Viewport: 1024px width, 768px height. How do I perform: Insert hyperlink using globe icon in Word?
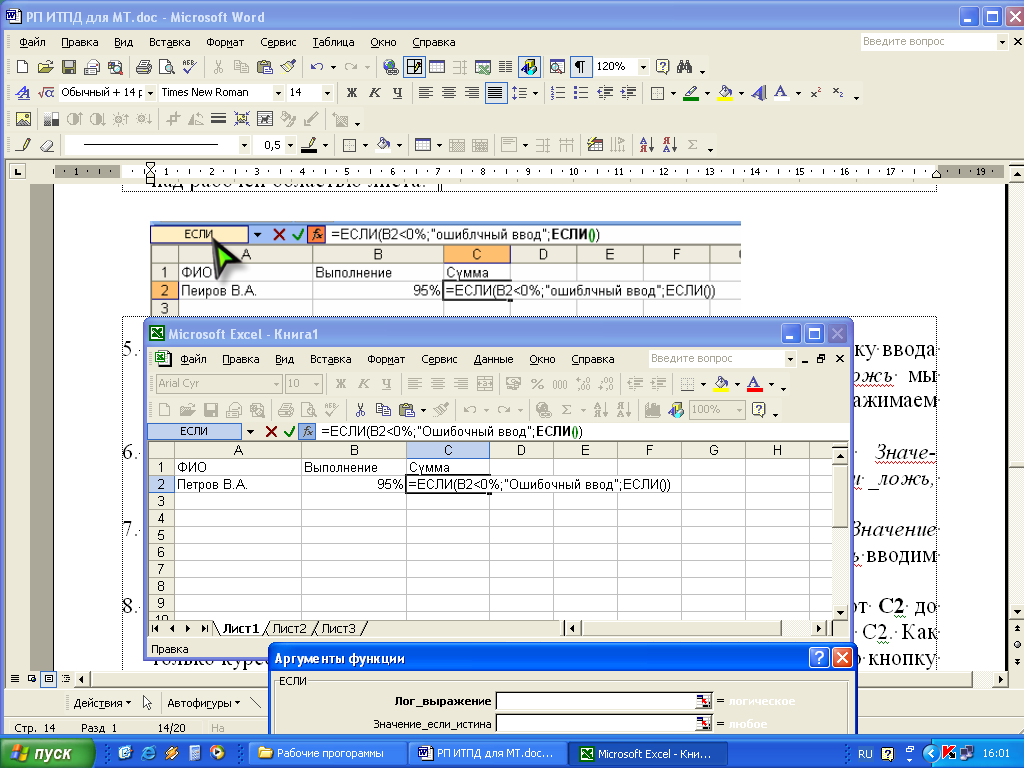pyautogui.click(x=390, y=67)
